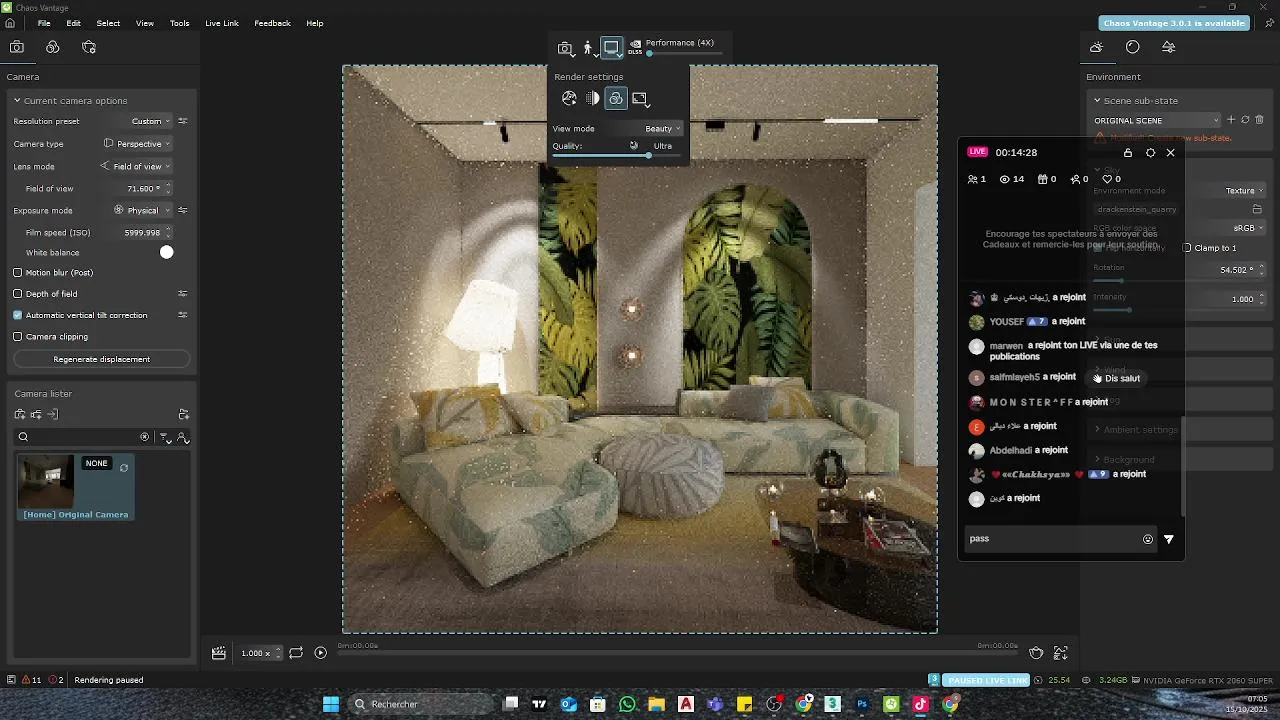Screen dimensions: 1280x720
Task: Open View mode Beauty dropdown
Action: tap(663, 128)
